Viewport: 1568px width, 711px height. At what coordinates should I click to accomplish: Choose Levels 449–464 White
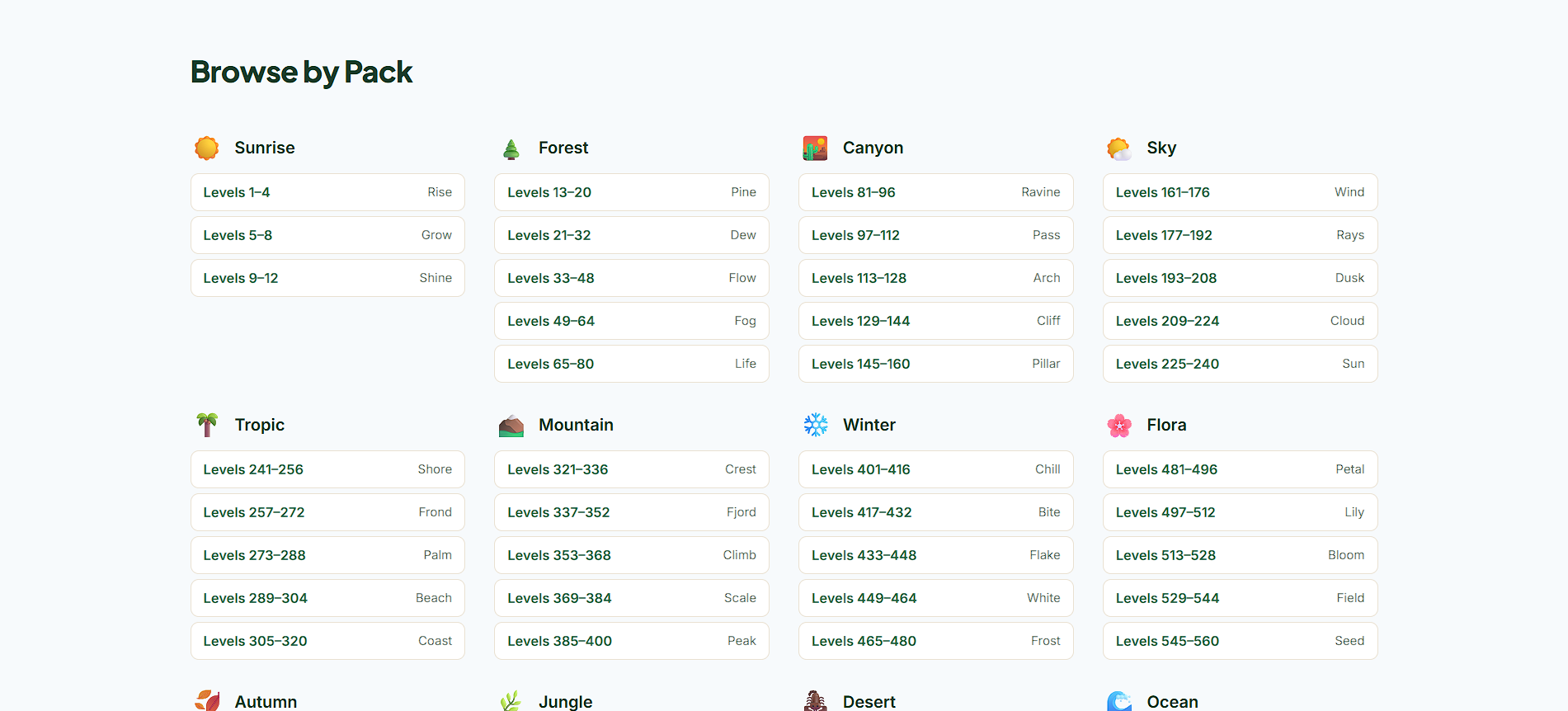click(x=936, y=598)
